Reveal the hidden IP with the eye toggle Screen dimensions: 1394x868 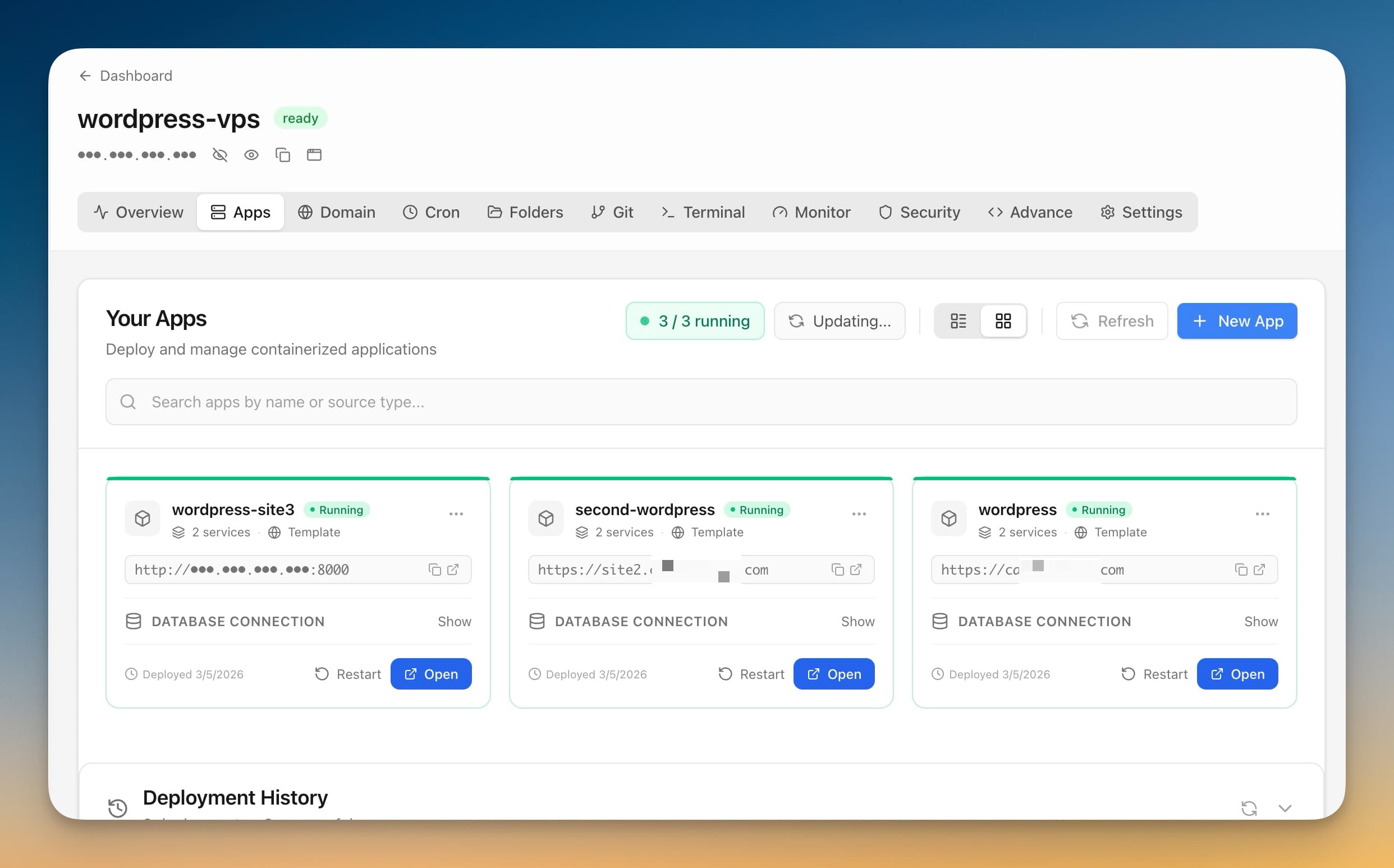[x=251, y=154]
